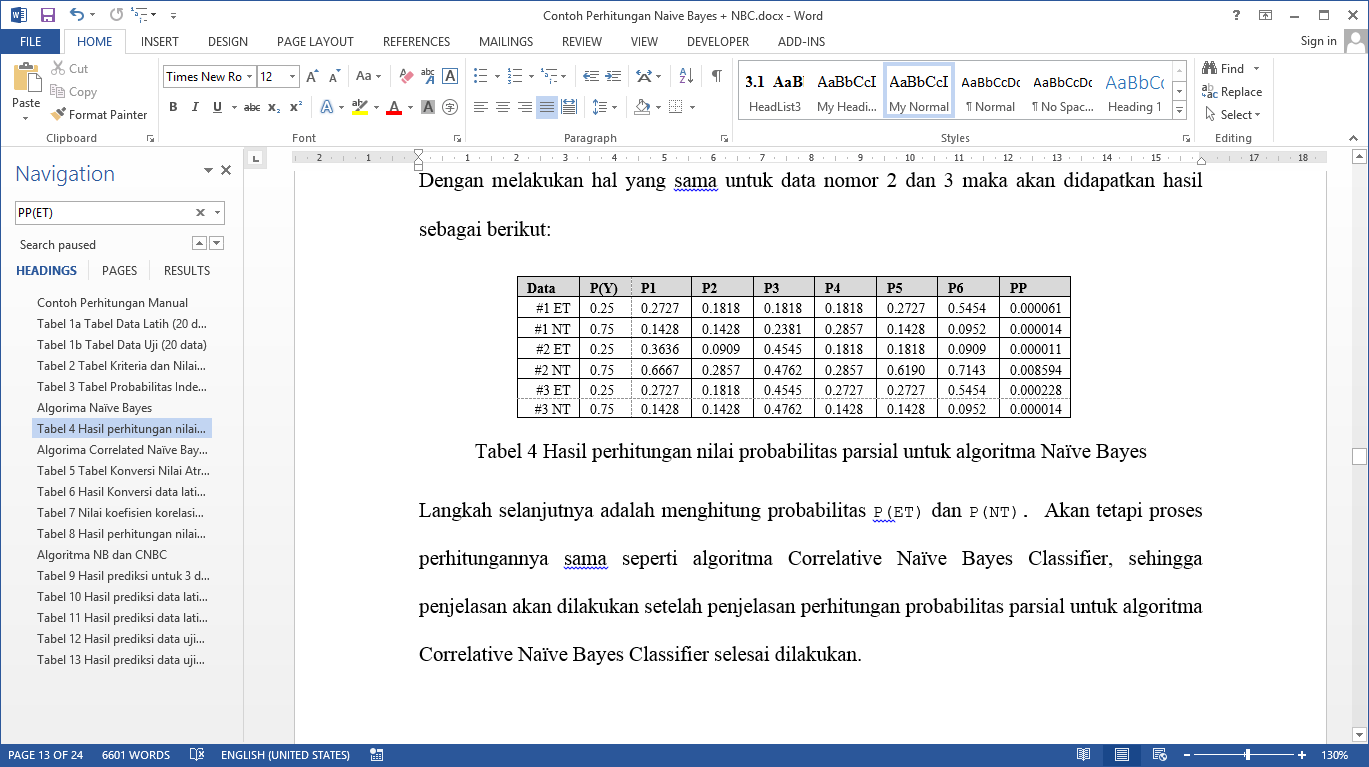Toggle Italic formatting
This screenshot has height=767, width=1369.
[195, 107]
